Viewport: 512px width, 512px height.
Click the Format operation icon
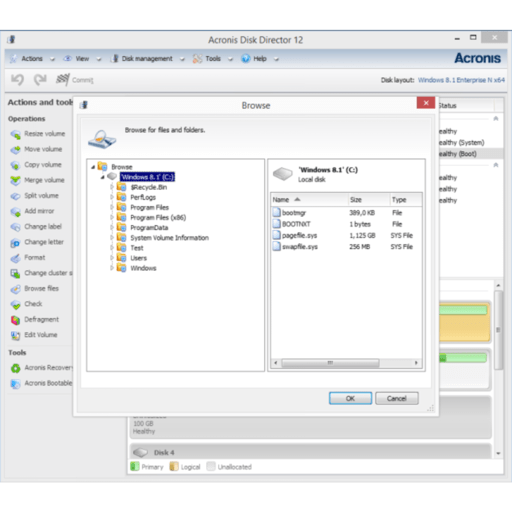[x=15, y=258]
